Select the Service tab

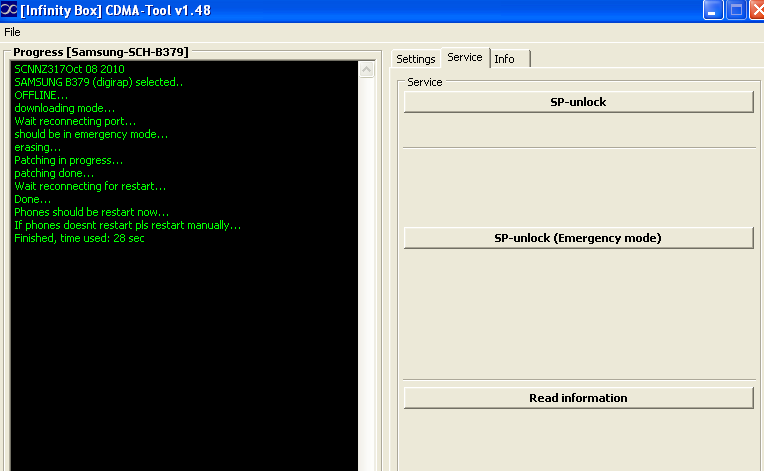coord(465,57)
